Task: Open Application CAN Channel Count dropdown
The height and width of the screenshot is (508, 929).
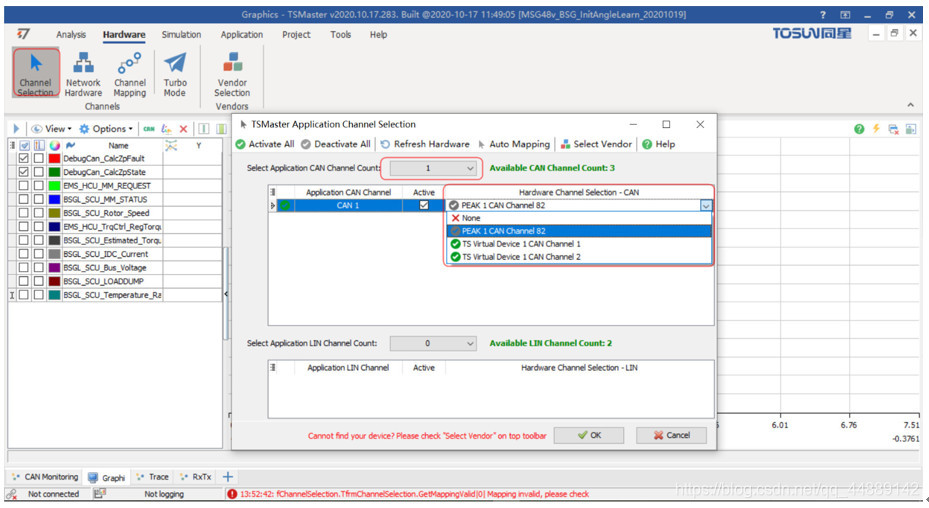Action: point(433,168)
